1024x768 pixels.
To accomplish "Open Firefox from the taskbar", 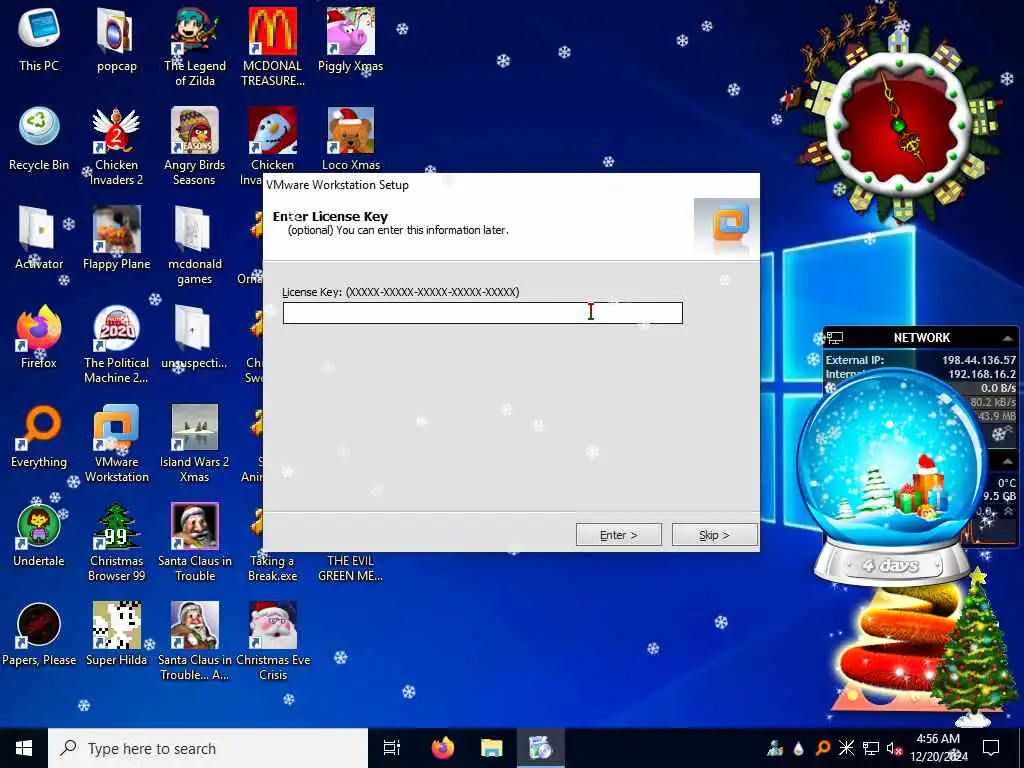I will 443,748.
